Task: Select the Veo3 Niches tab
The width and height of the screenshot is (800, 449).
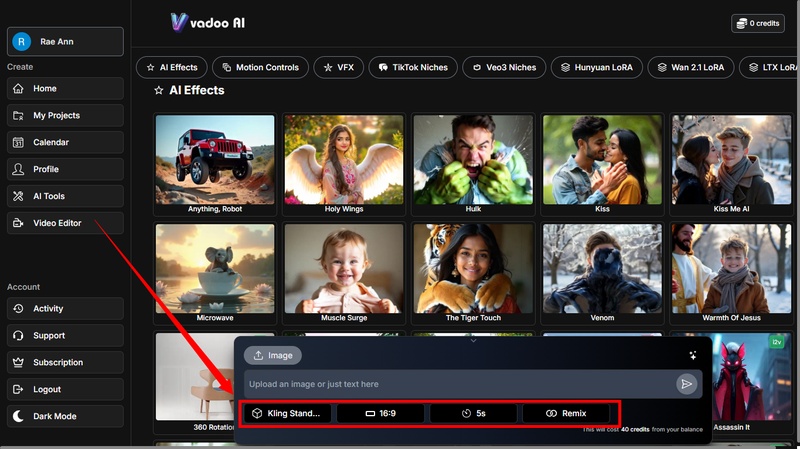Action: (x=504, y=67)
